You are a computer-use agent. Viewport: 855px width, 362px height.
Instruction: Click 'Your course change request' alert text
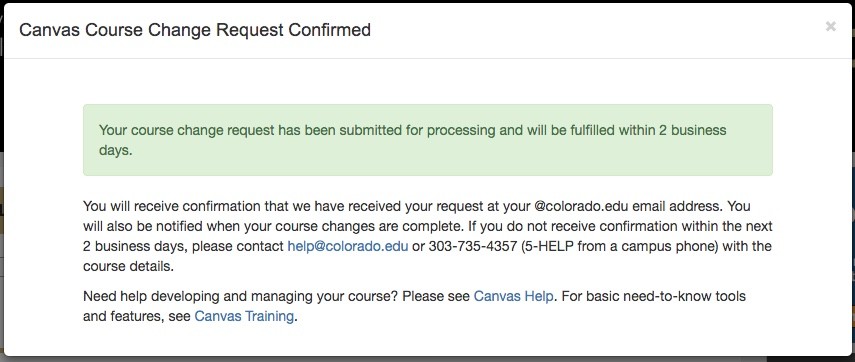186,130
